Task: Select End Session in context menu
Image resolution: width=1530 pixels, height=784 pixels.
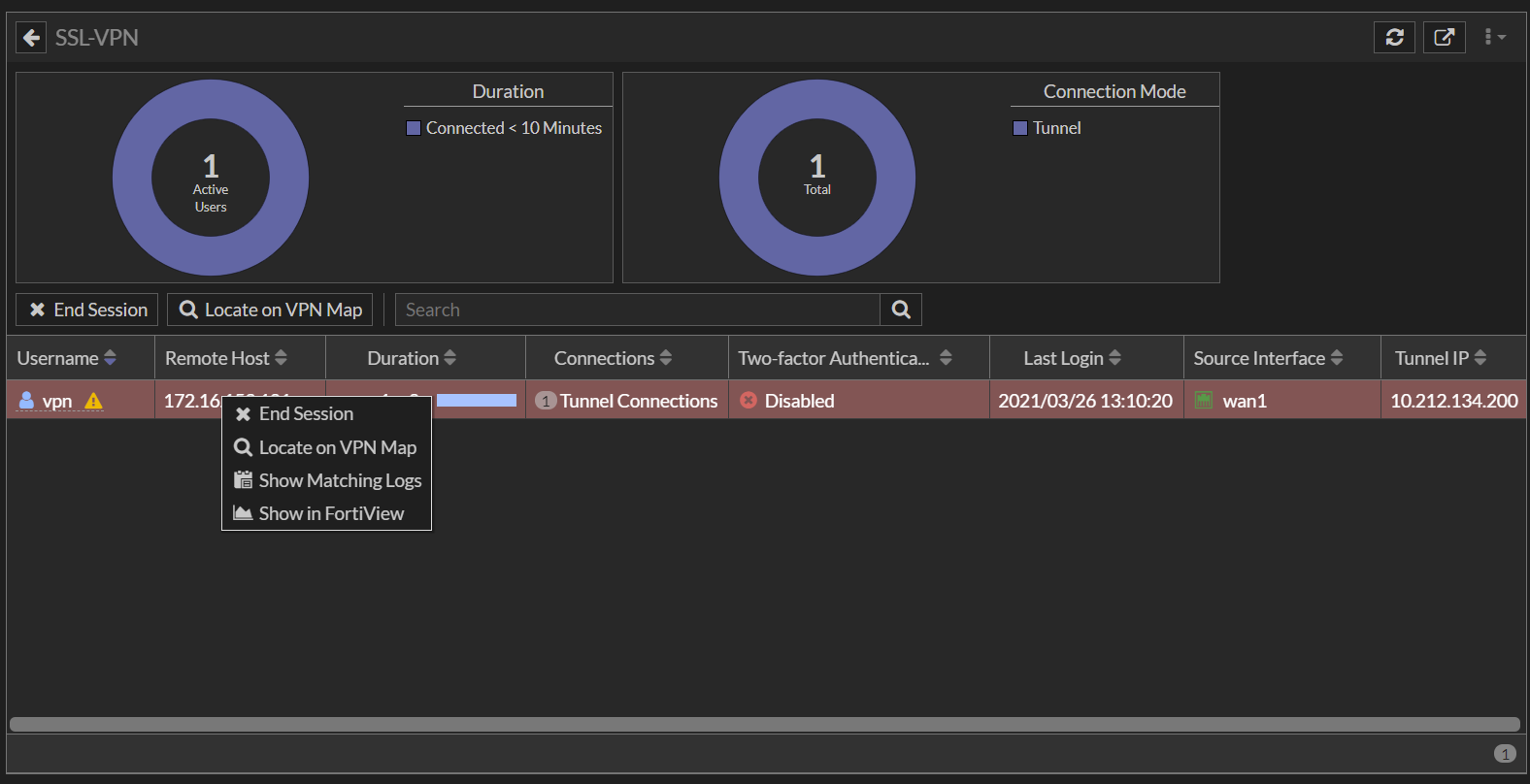Action: (326, 414)
